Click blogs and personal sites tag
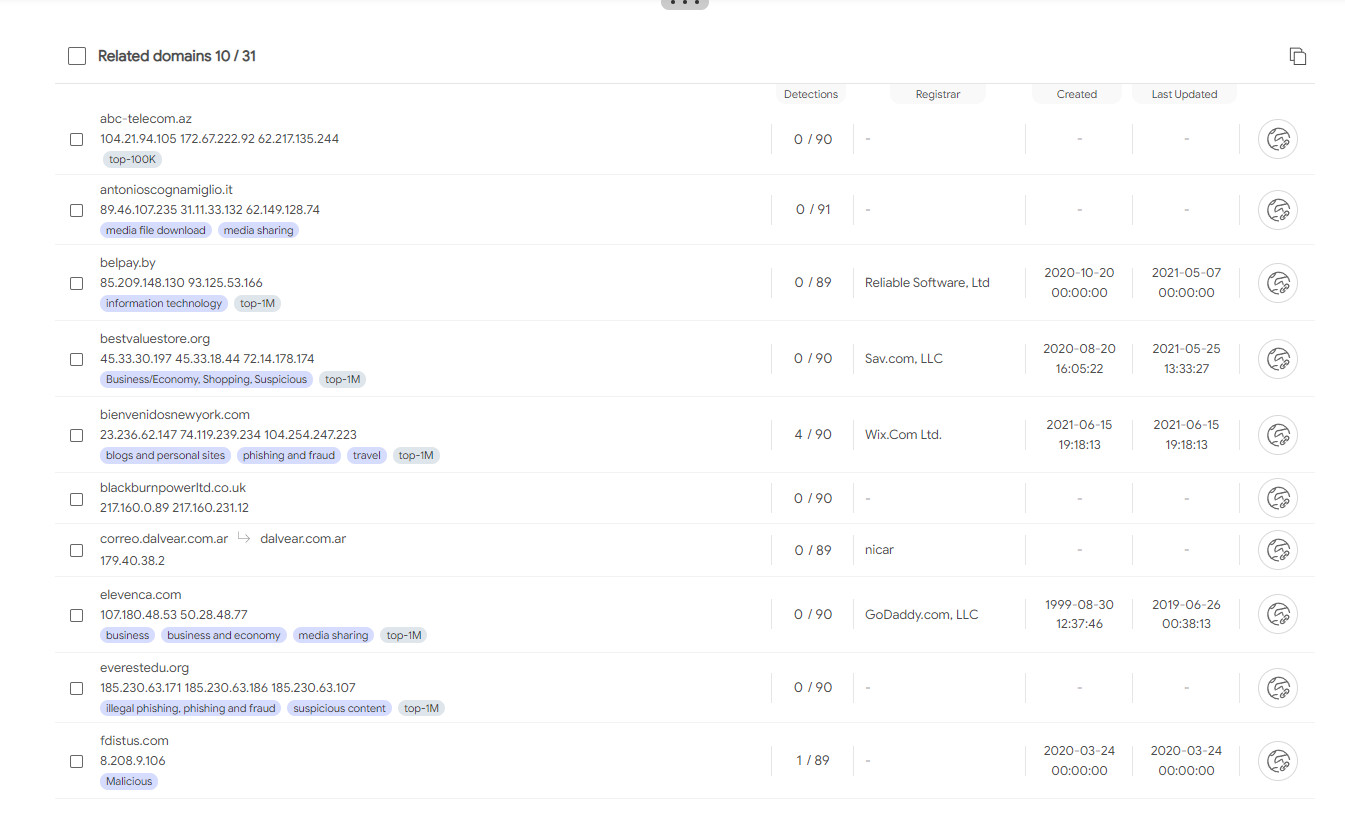The image size is (1345, 818). tap(166, 455)
